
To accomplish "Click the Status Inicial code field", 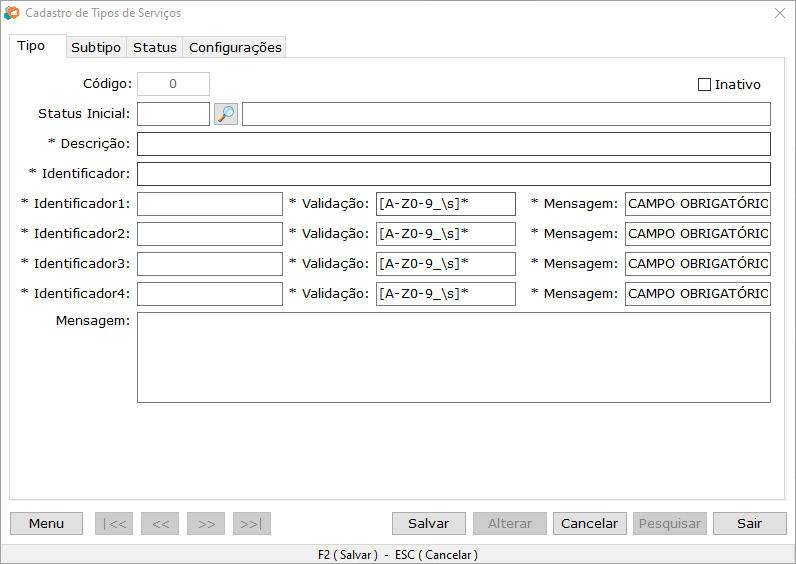I will [173, 114].
